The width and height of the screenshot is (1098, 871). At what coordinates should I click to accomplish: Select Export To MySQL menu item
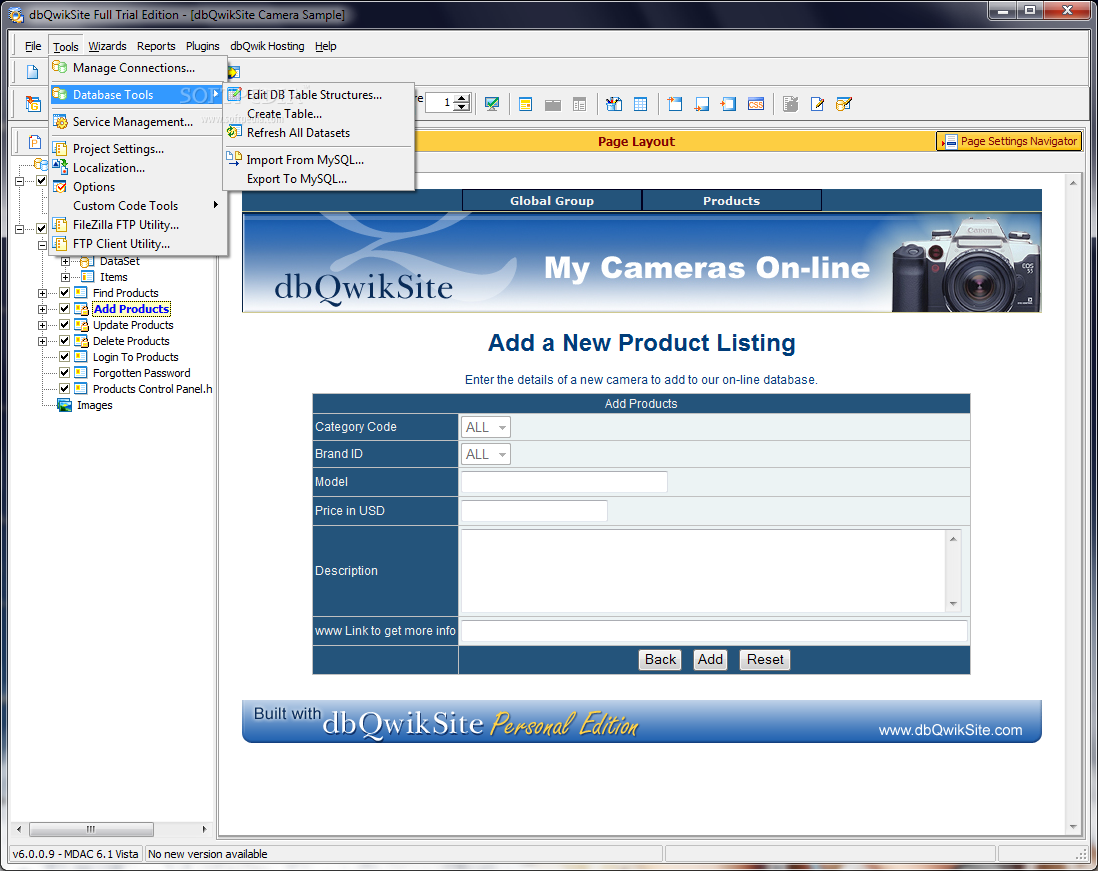(319, 179)
